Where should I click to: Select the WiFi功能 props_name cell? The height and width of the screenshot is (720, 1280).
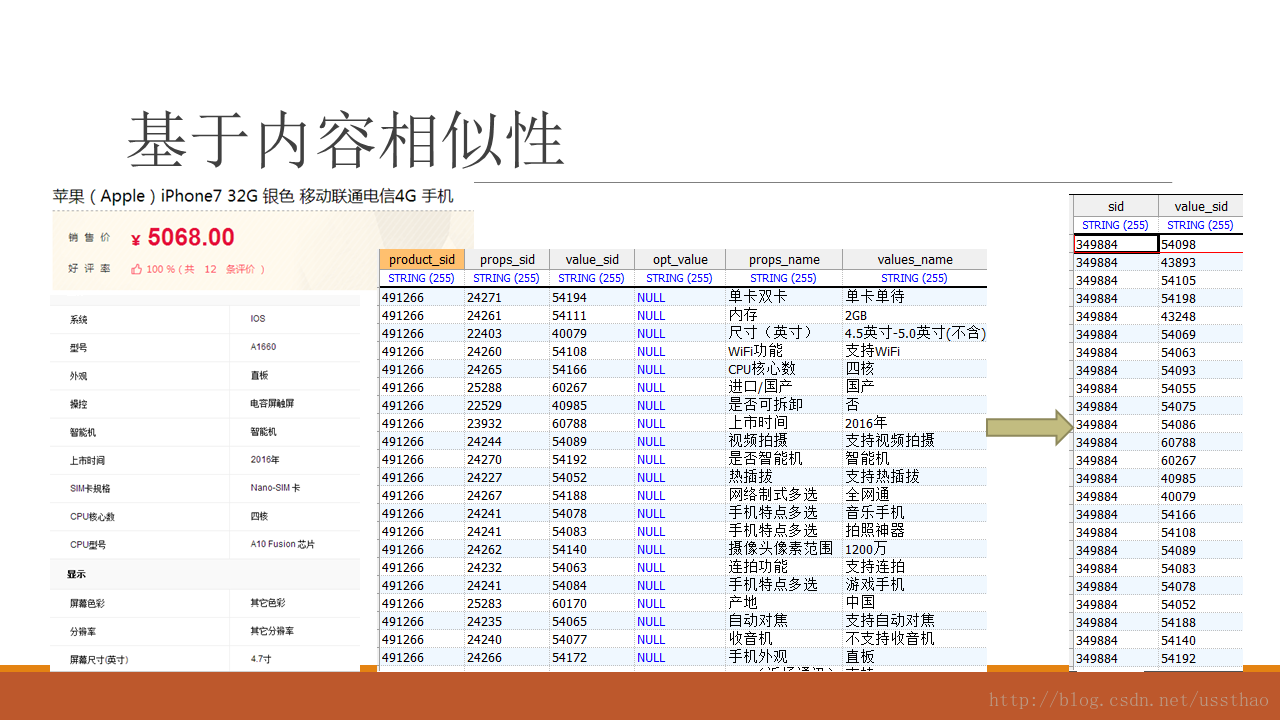click(784, 351)
